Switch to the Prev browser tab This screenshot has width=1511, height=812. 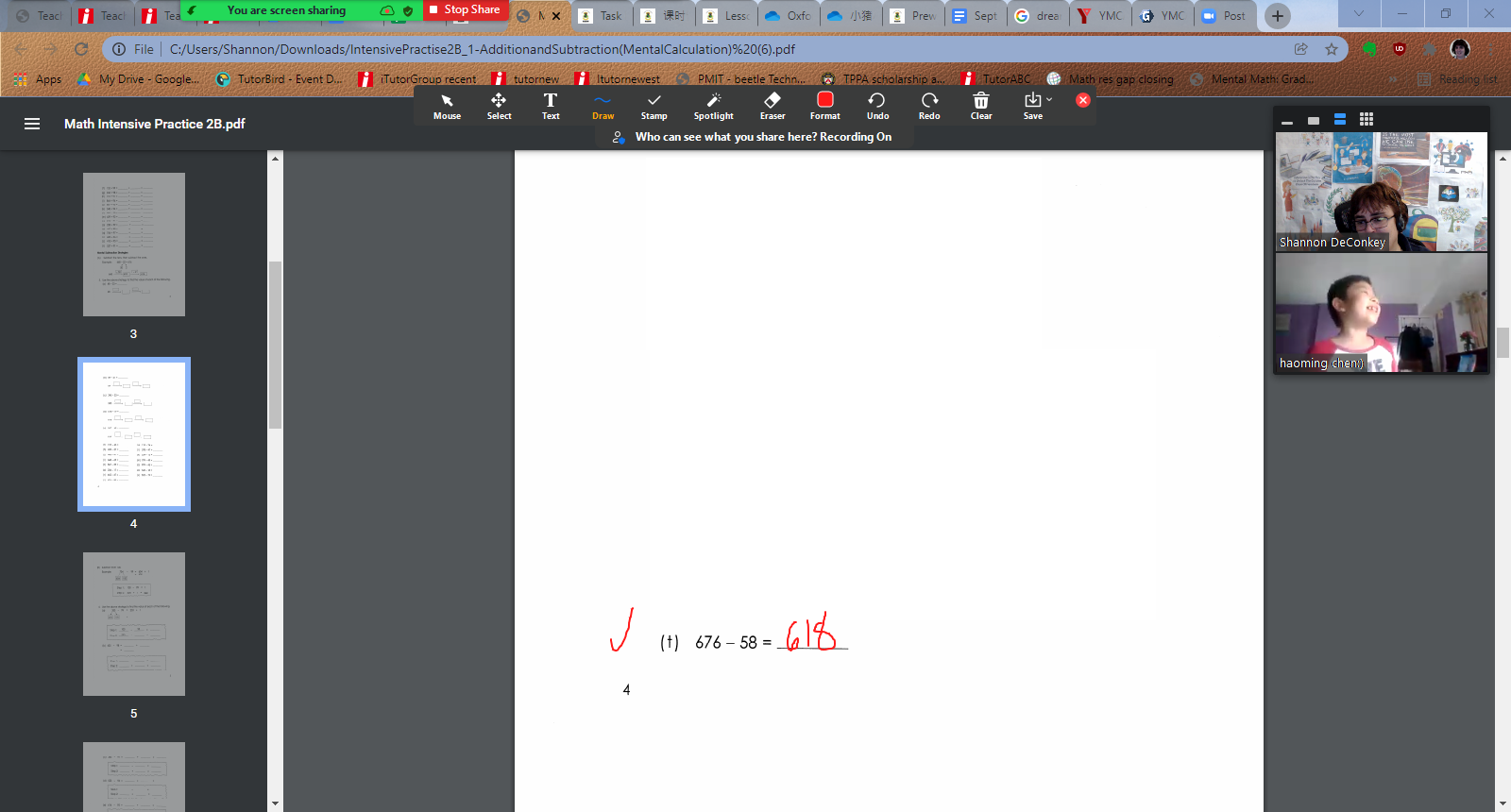click(x=914, y=16)
